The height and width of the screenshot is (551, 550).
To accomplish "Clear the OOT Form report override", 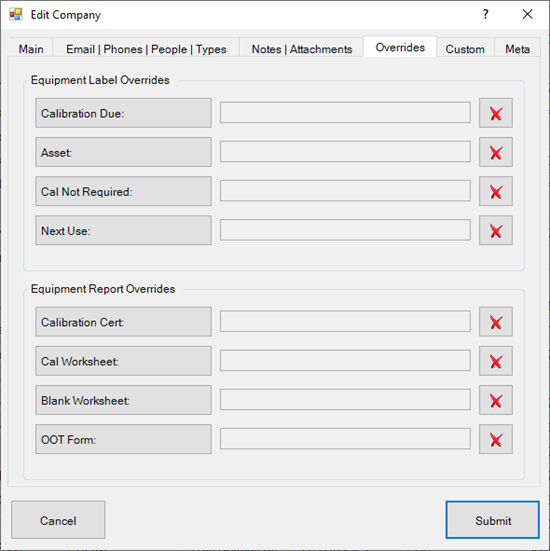I will point(496,439).
